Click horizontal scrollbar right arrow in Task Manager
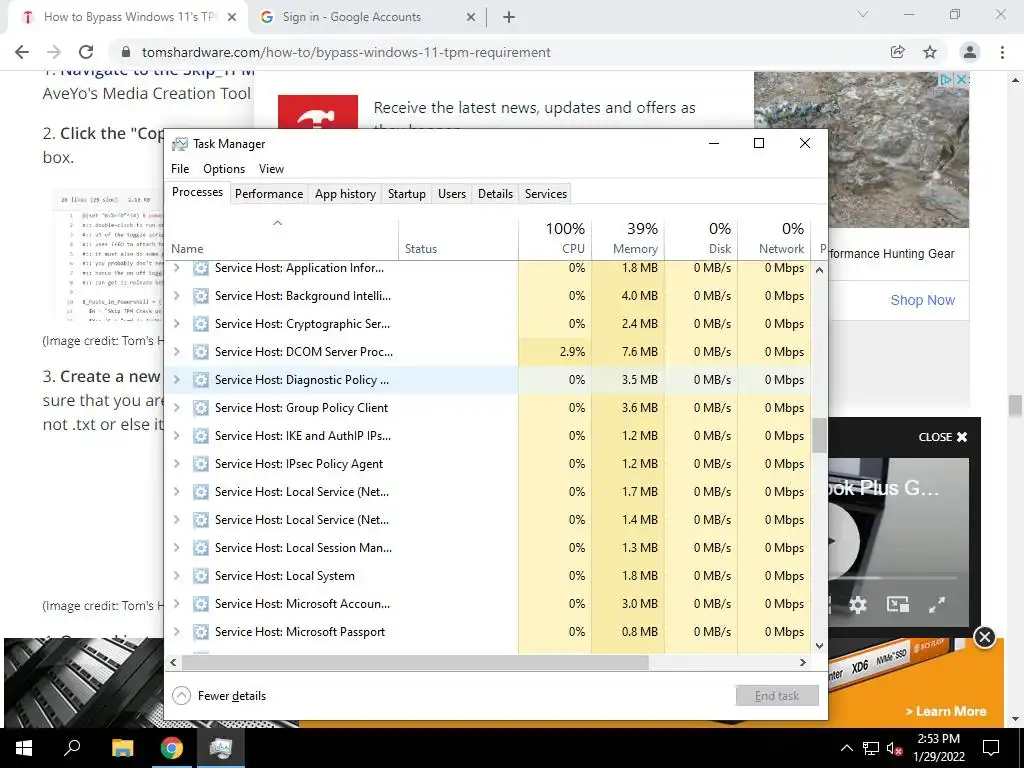Image resolution: width=1024 pixels, height=768 pixels. coord(803,662)
